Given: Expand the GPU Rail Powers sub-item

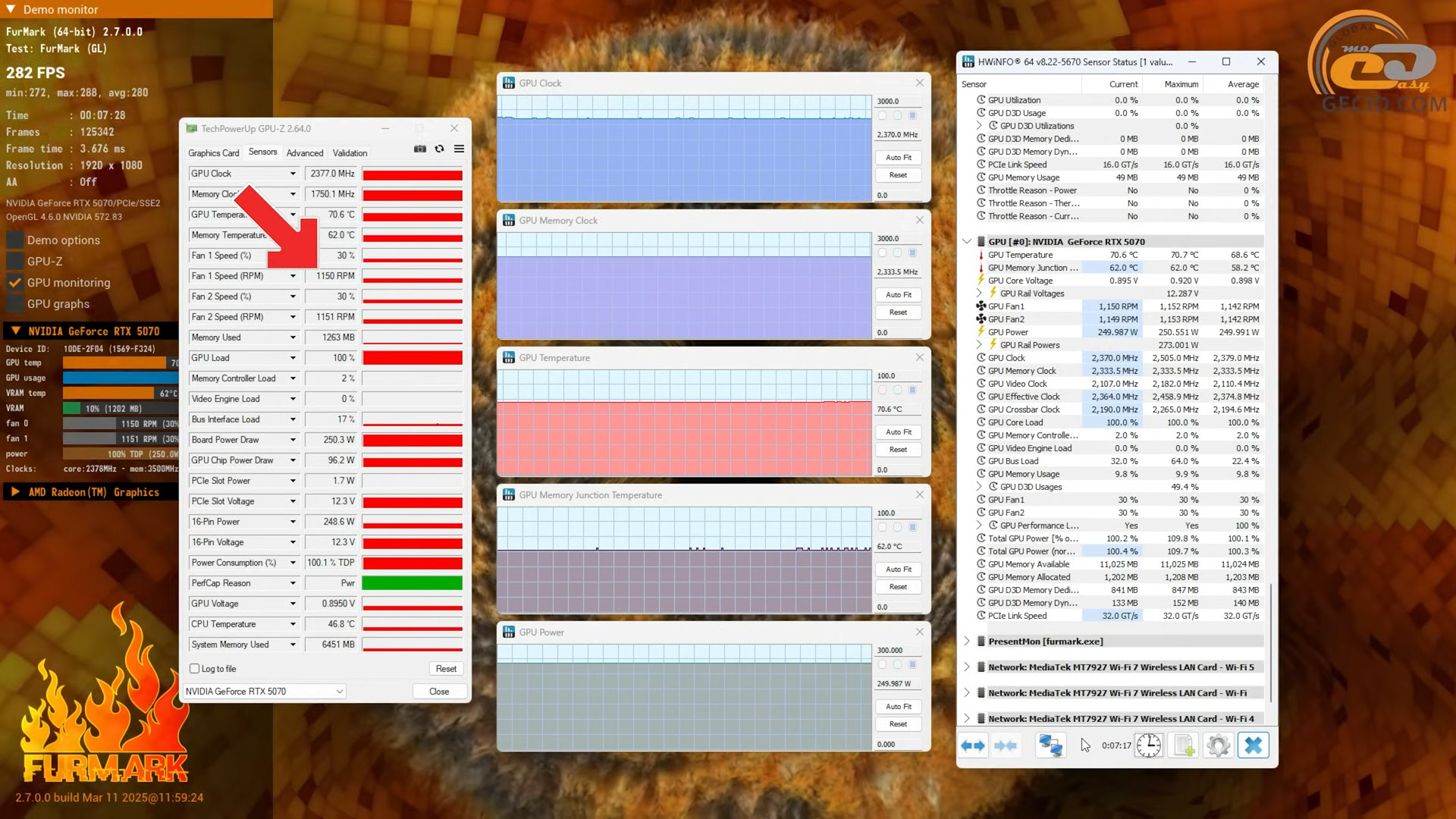Looking at the screenshot, I should 979,345.
